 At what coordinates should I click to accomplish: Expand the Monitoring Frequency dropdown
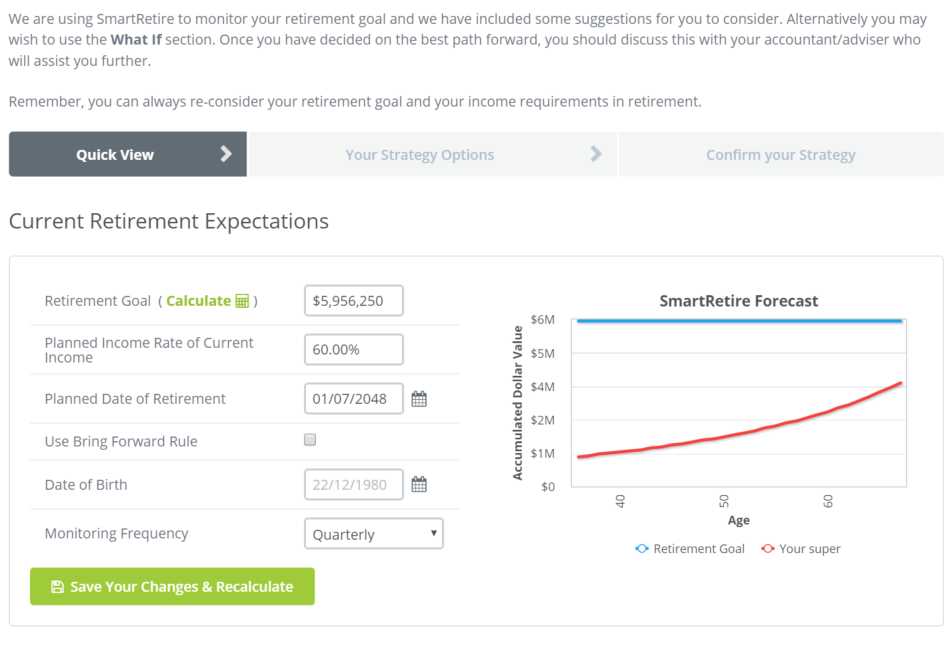point(373,534)
